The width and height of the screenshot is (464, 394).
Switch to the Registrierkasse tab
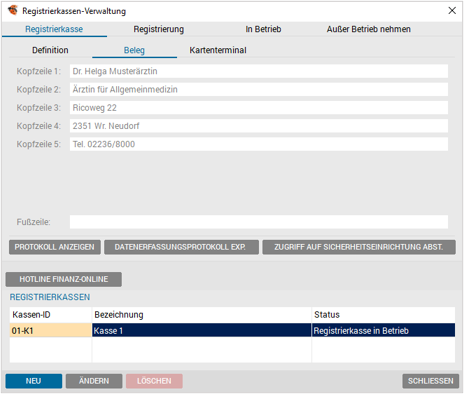pos(54,29)
